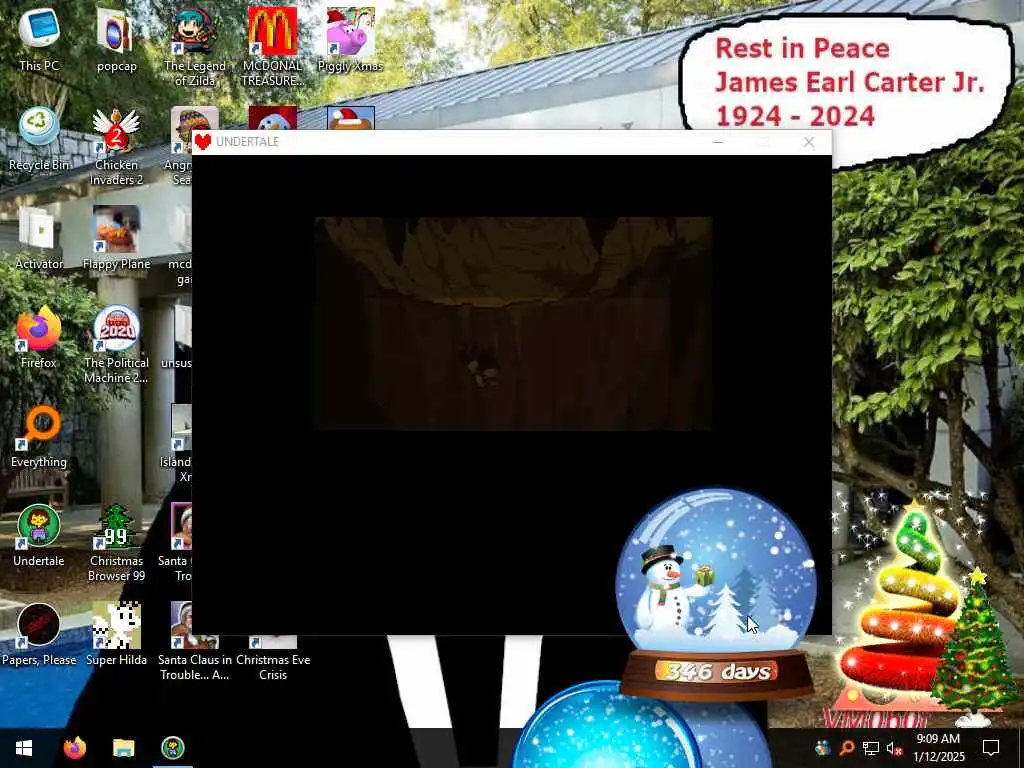Viewport: 1024px width, 768px height.
Task: Minimize the Undertale window
Action: coord(718,142)
